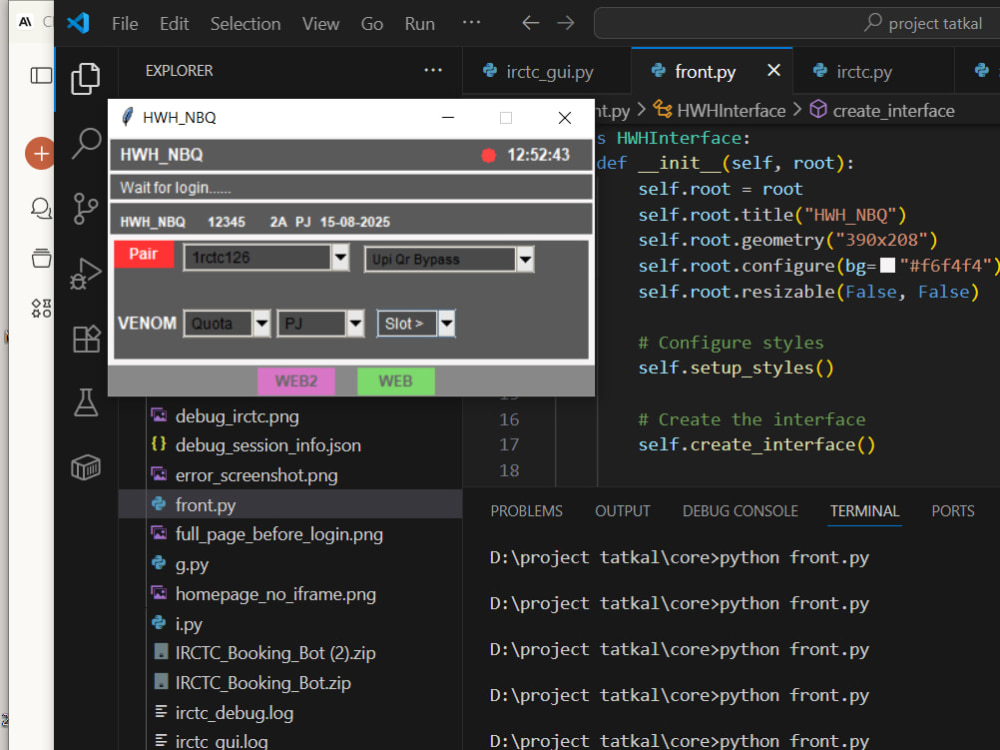Screen dimensions: 1000x750
Task: Close the front.py editor tab
Action: pos(774,70)
